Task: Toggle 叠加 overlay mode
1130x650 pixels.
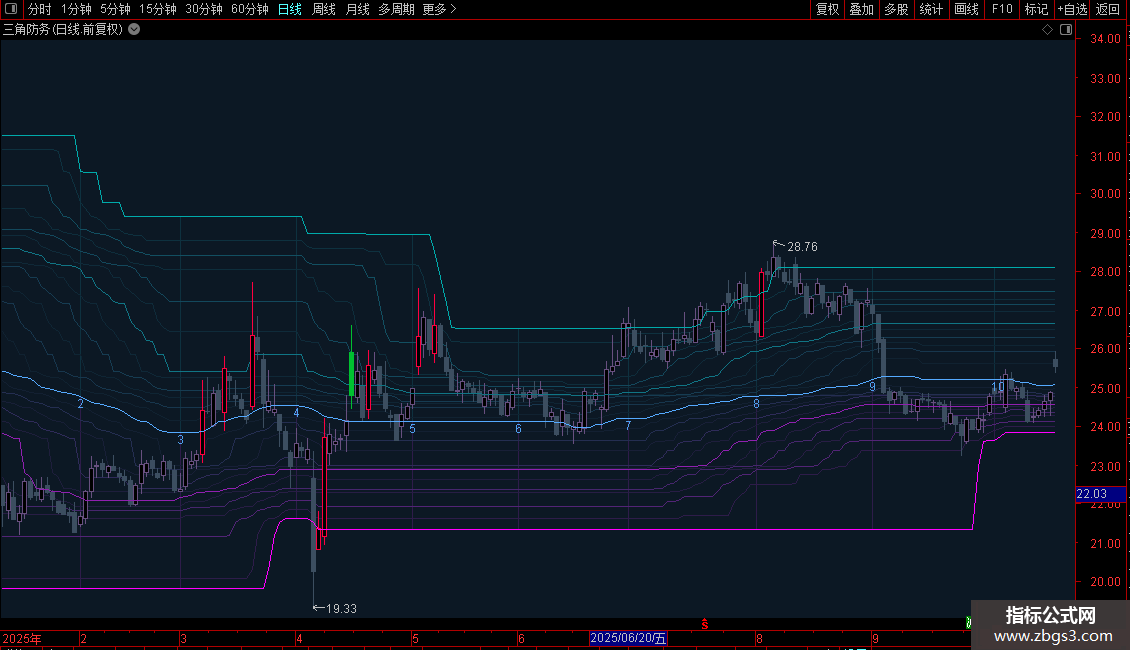Action: pos(861,9)
